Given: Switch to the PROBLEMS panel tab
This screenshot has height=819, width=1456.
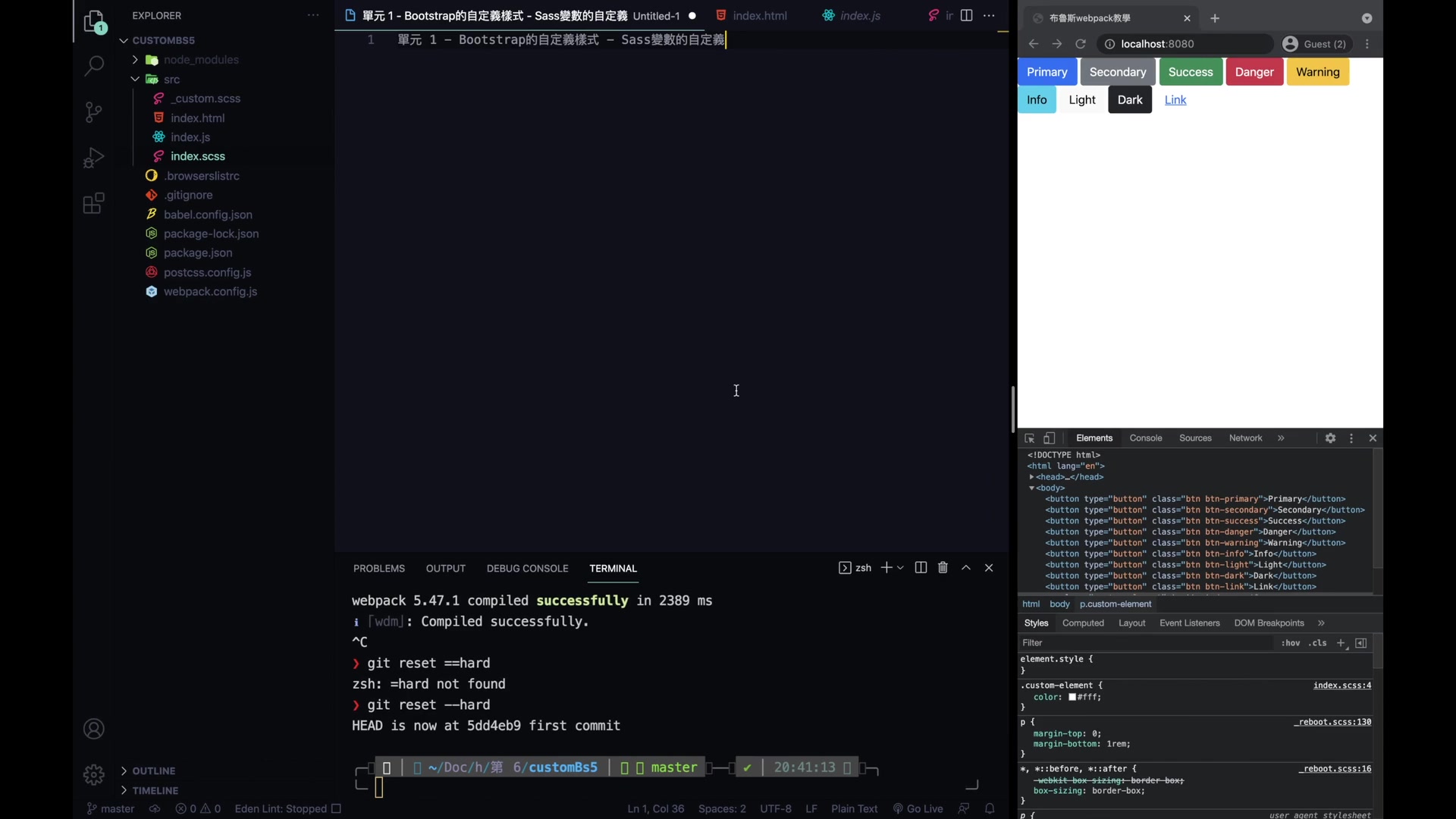Looking at the screenshot, I should (378, 568).
